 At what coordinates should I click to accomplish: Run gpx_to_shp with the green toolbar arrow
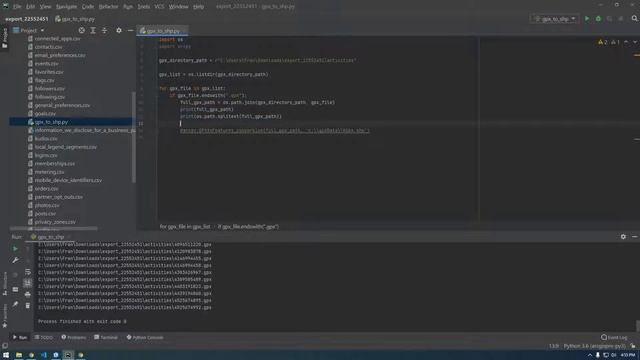587,19
